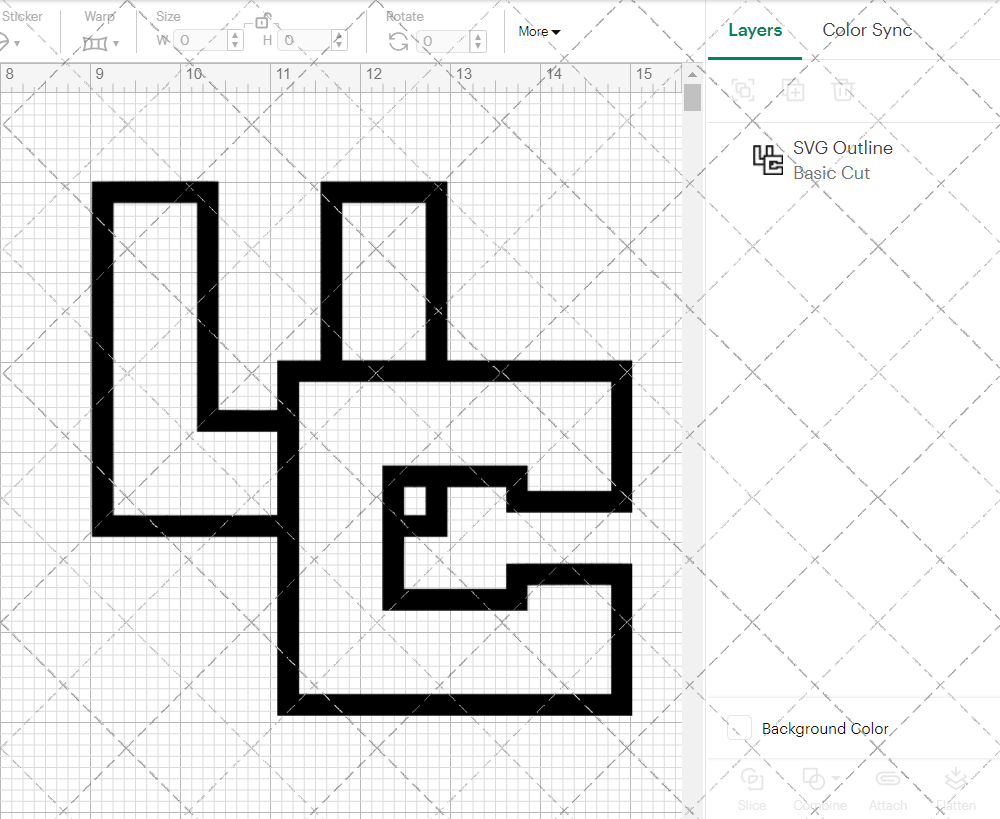Toggle the size aspect ratio lock
Viewport: 1000px width, 819px height.
(x=261, y=21)
